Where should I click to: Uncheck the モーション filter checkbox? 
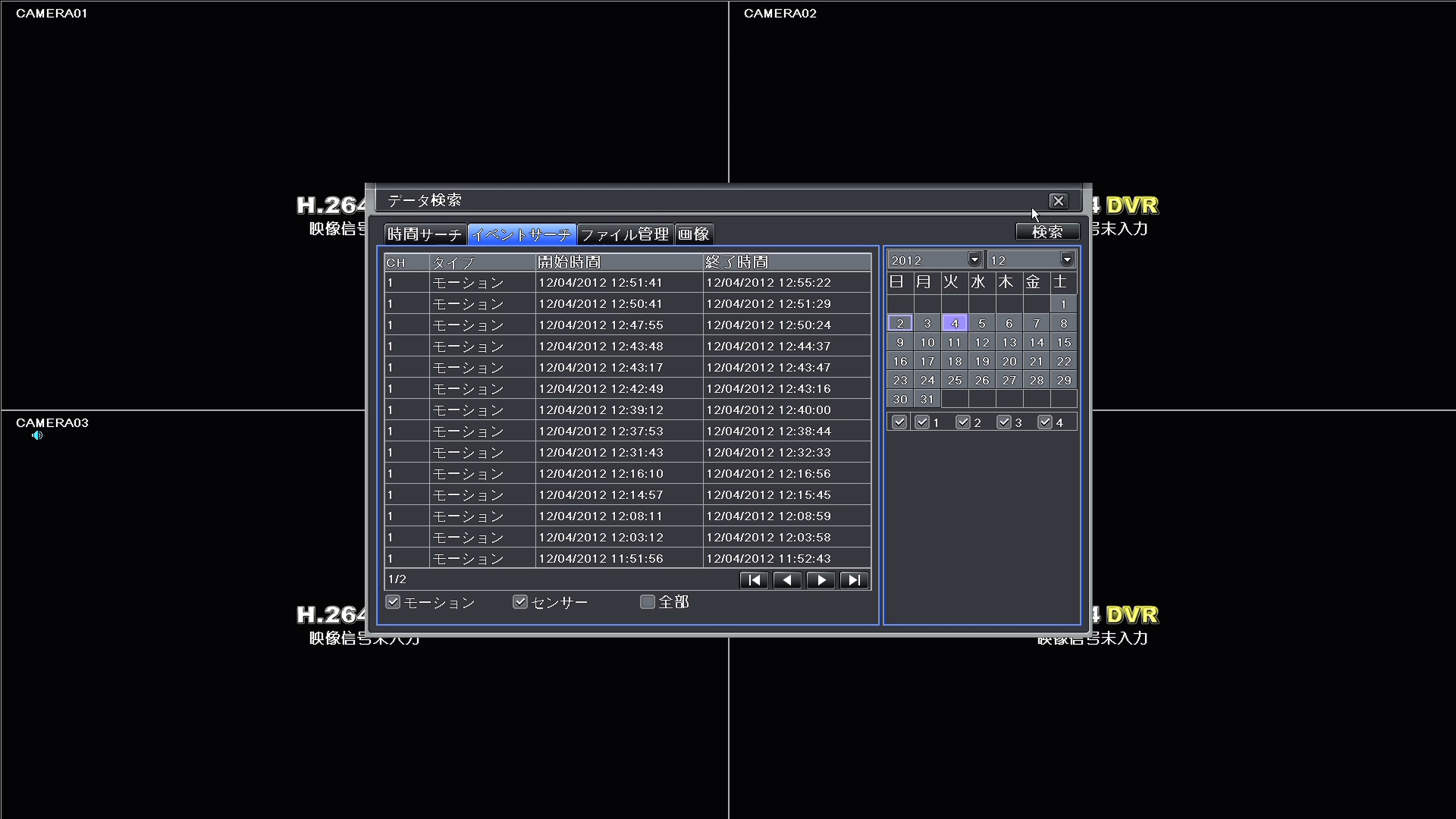pyautogui.click(x=393, y=601)
